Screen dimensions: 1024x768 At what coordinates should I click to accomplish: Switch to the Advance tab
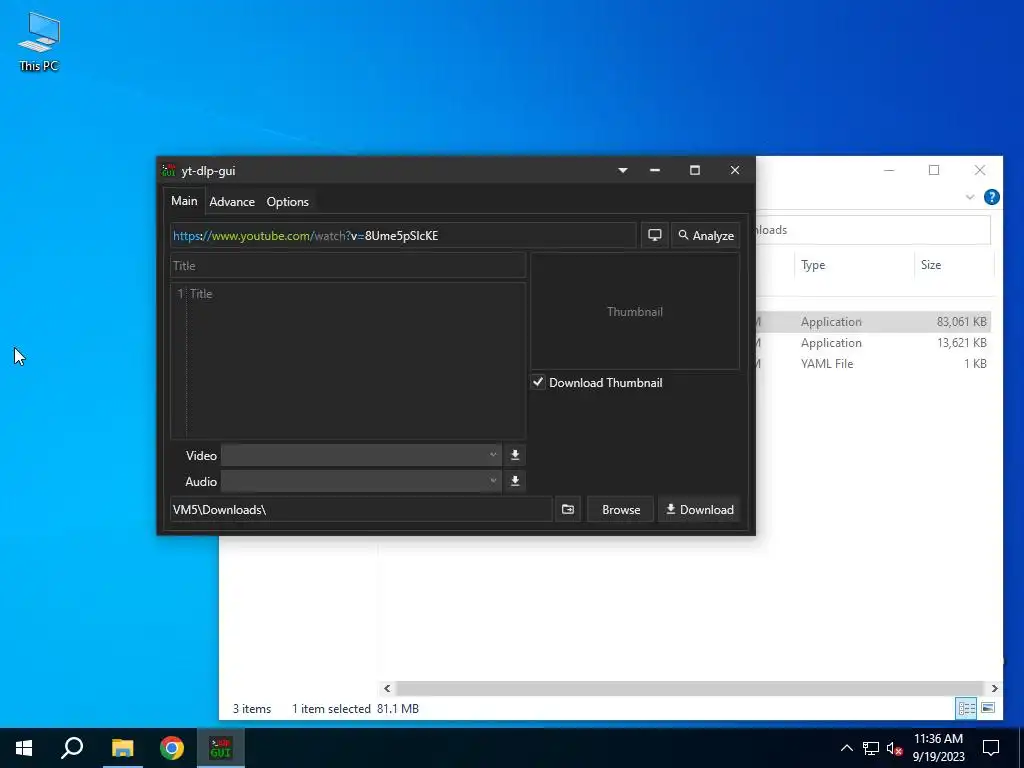tap(232, 202)
